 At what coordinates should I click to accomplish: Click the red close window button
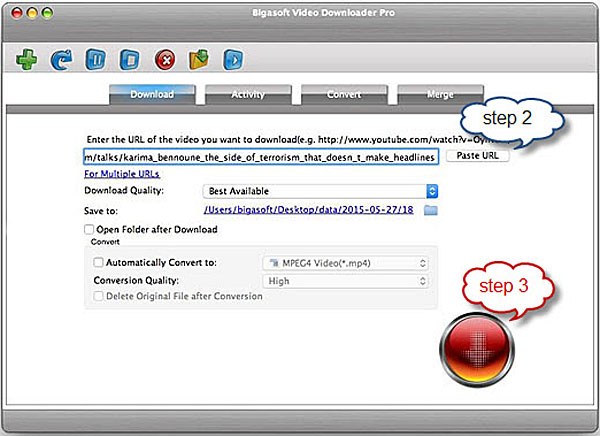16,13
